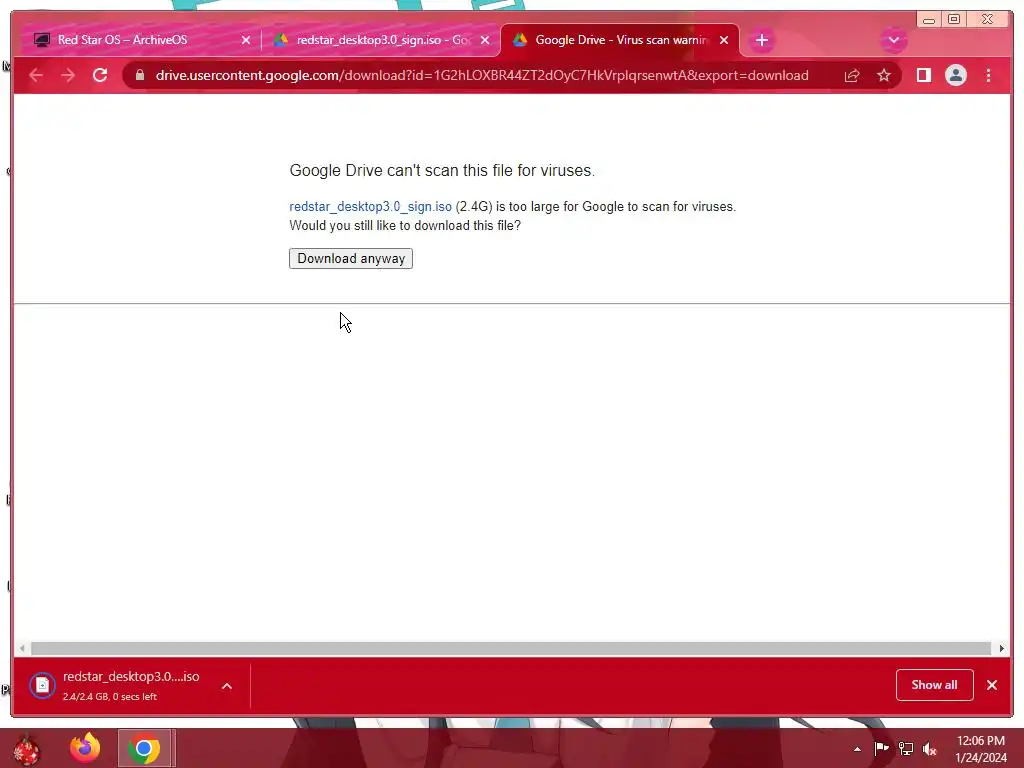Reload the Google Drive warning page
Screen dimensions: 1024x768
[x=100, y=75]
